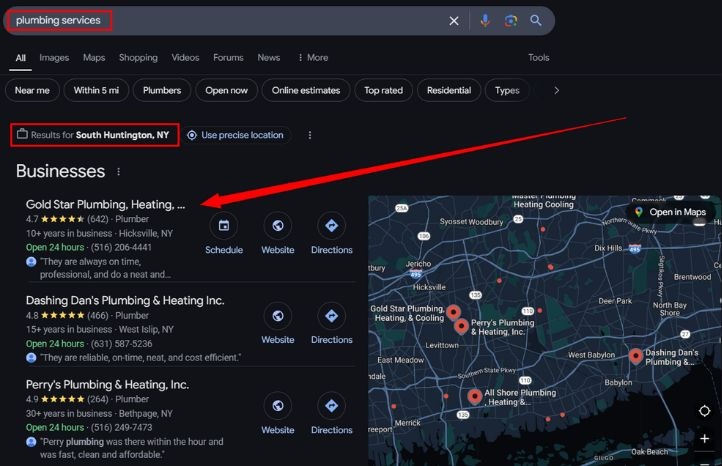
Task: Select All Shore Plumbing map pin
Action: coord(475,396)
